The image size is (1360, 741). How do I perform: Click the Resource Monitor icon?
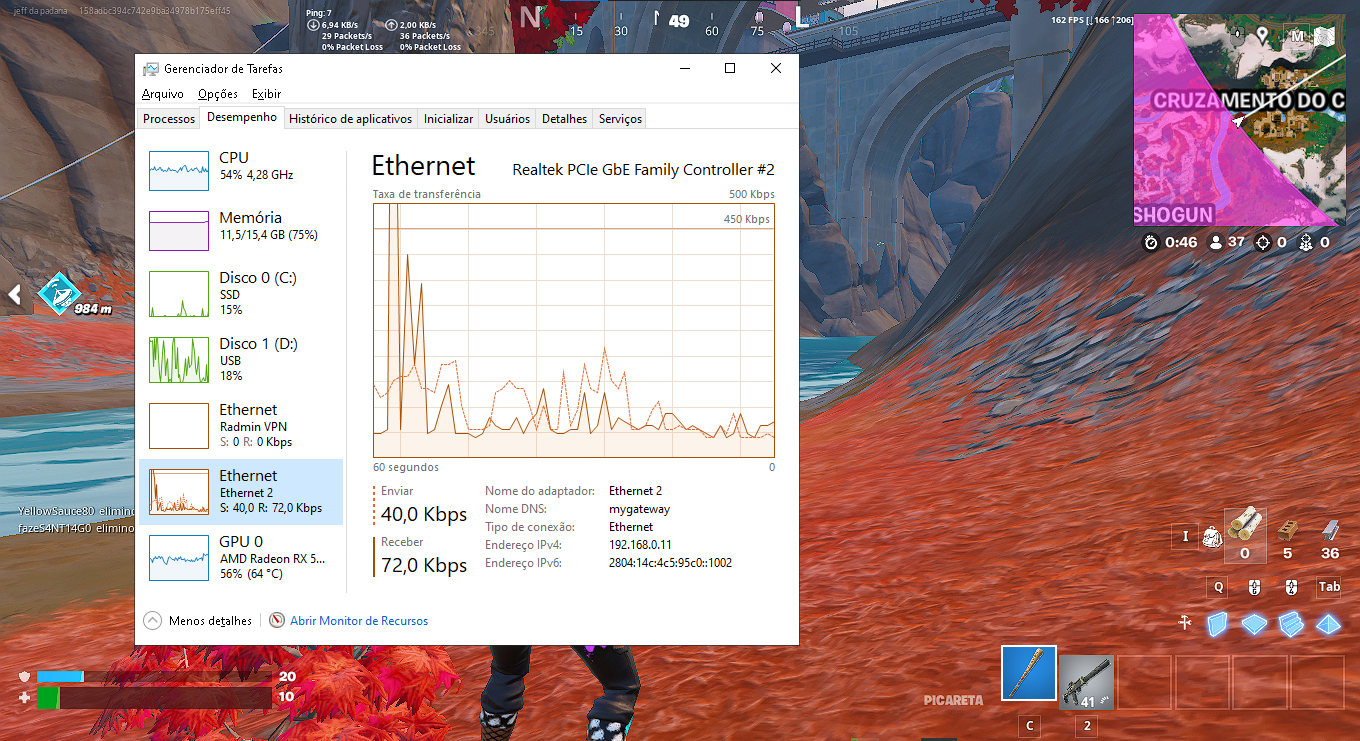[x=277, y=620]
